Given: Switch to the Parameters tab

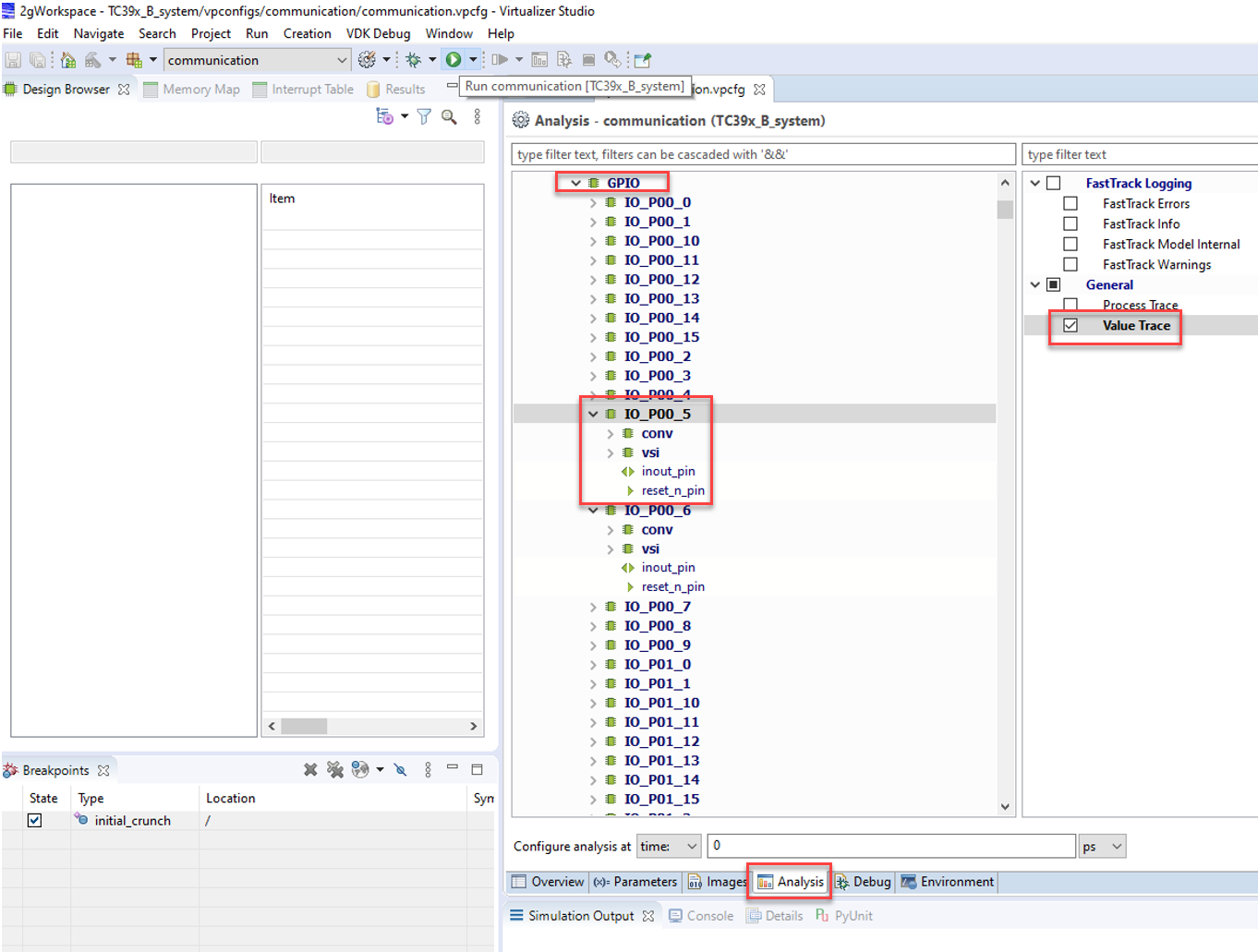Looking at the screenshot, I should 635,882.
